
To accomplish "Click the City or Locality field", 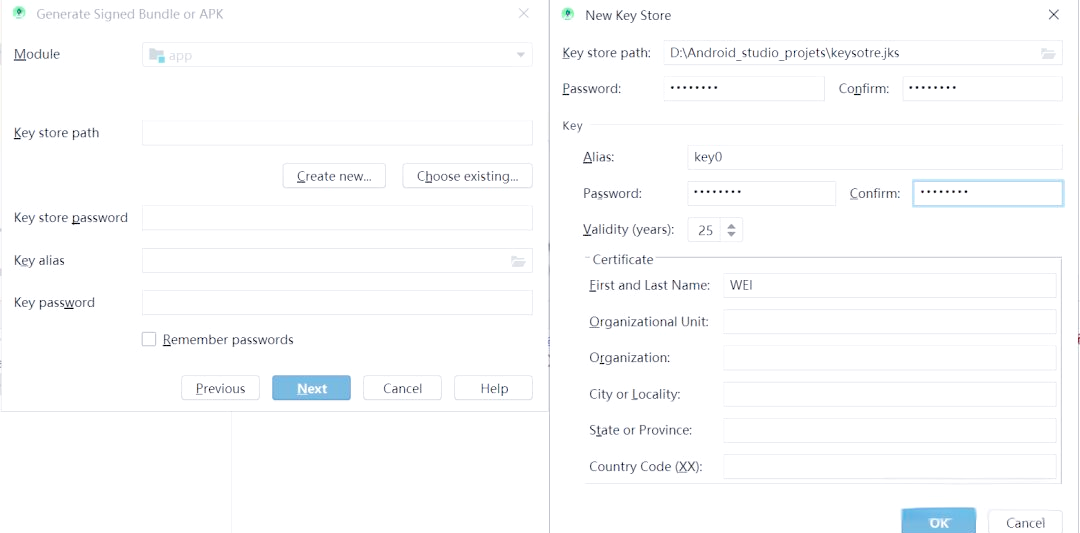I will point(890,395).
